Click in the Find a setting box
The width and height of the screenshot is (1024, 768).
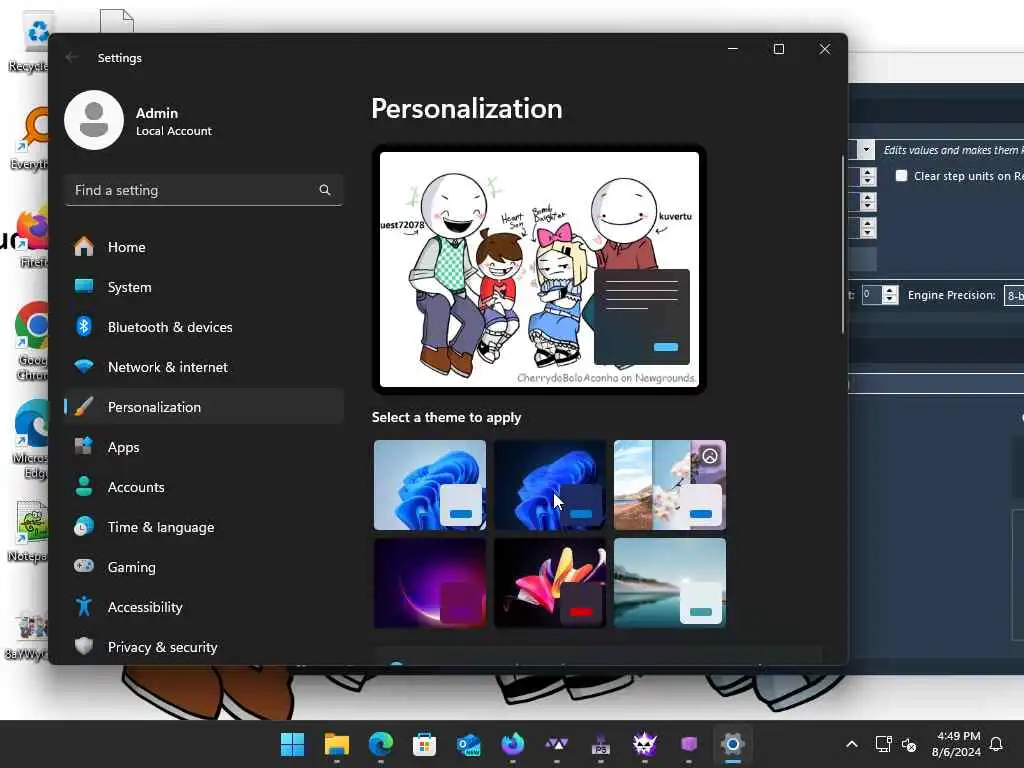click(x=204, y=190)
